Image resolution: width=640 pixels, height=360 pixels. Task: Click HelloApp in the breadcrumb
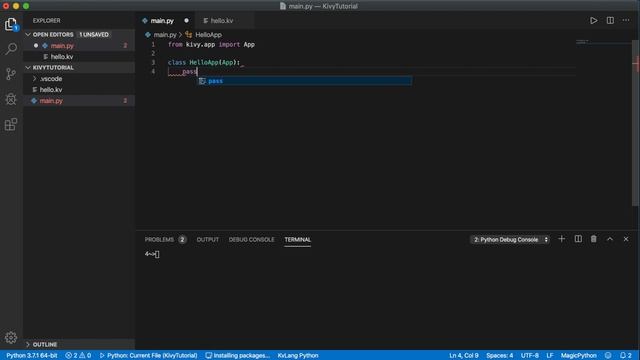208,35
